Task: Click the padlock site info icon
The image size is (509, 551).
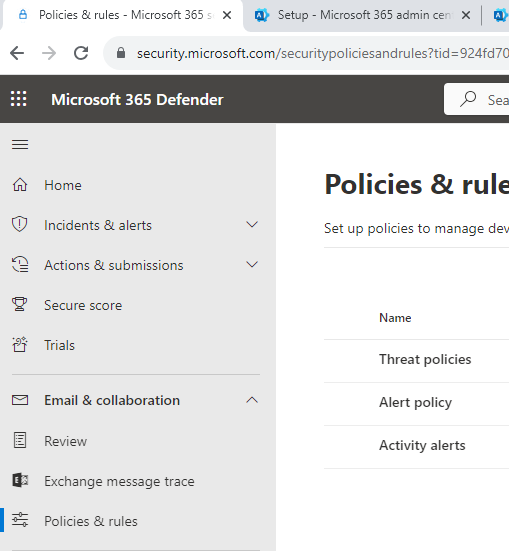Action: pyautogui.click(x=121, y=53)
